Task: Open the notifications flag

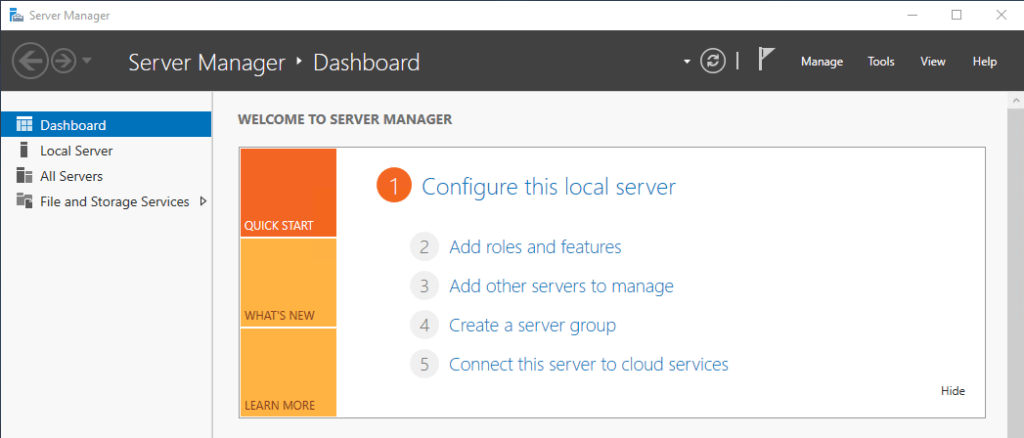Action: [x=766, y=60]
